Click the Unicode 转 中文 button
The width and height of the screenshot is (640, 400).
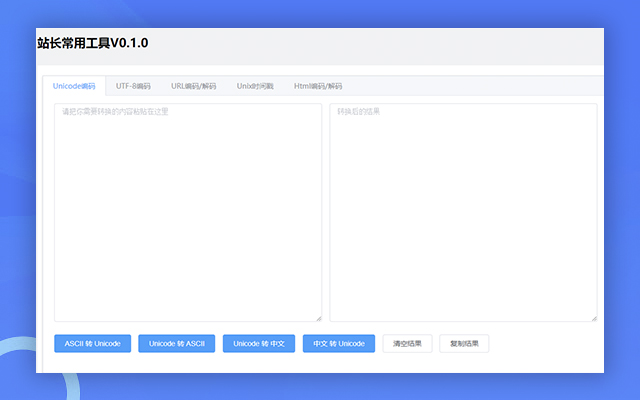tap(259, 344)
